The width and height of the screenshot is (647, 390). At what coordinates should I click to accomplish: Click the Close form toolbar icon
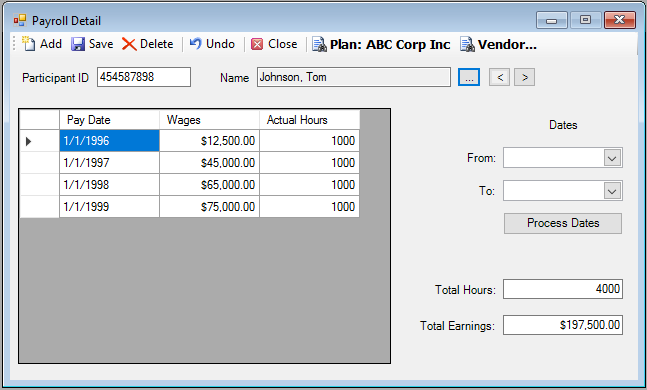click(x=257, y=44)
